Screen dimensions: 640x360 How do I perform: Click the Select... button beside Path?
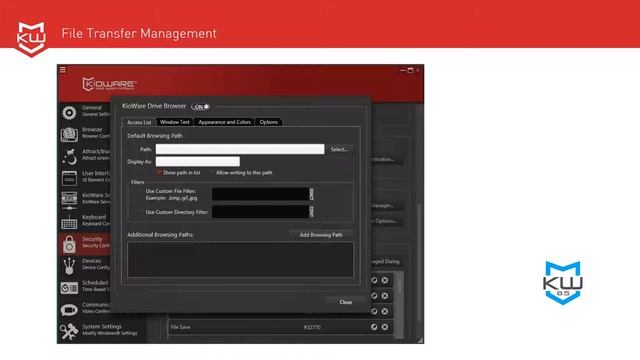coord(339,149)
